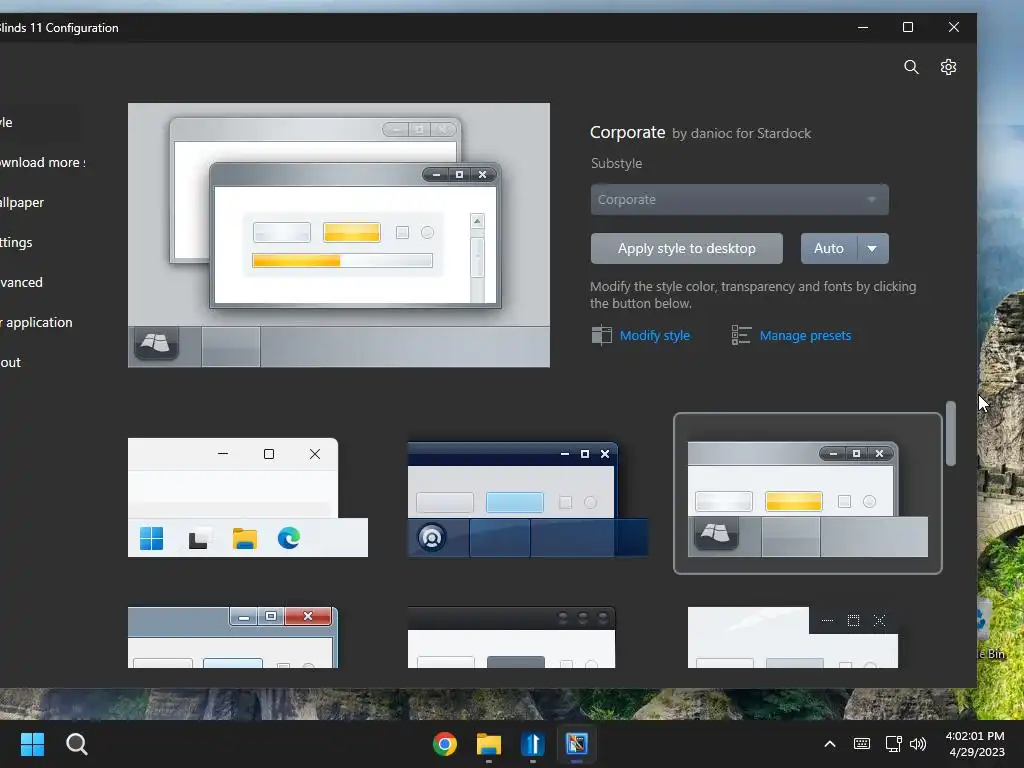Apply style to desktop
Viewport: 1024px width, 768px height.
(686, 249)
